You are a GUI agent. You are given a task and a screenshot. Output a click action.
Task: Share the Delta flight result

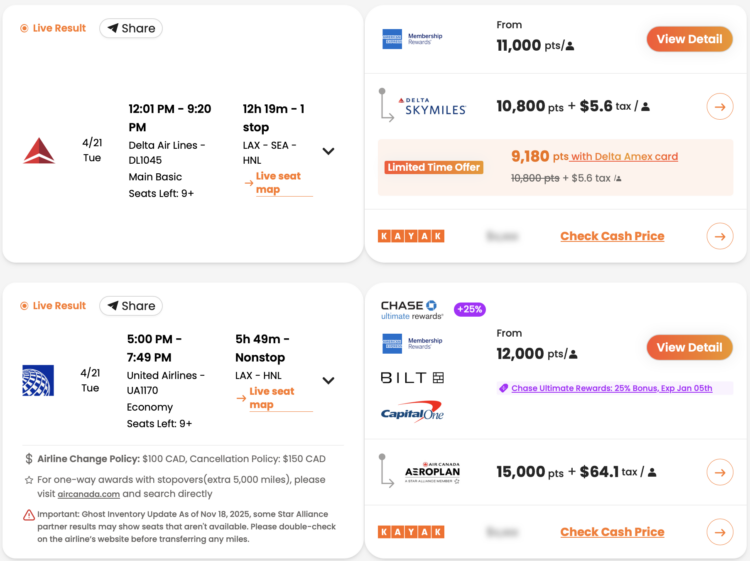[x=131, y=28]
